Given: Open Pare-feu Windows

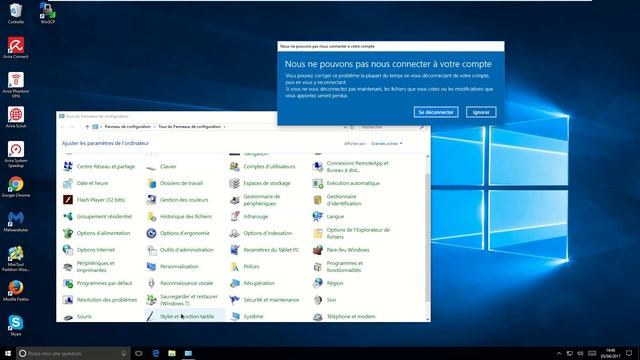Looking at the screenshot, I should (x=341, y=250).
